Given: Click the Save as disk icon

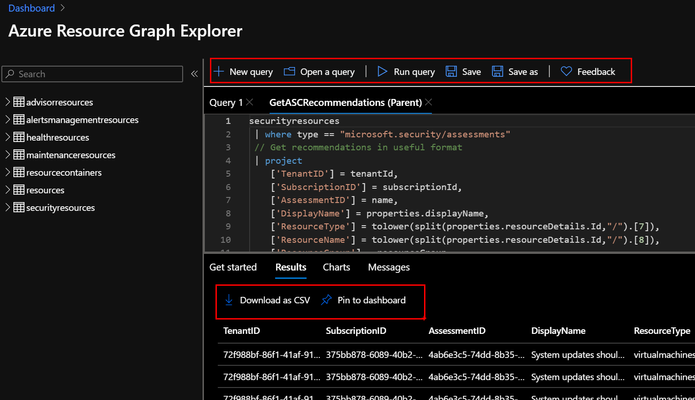Looking at the screenshot, I should click(497, 71).
